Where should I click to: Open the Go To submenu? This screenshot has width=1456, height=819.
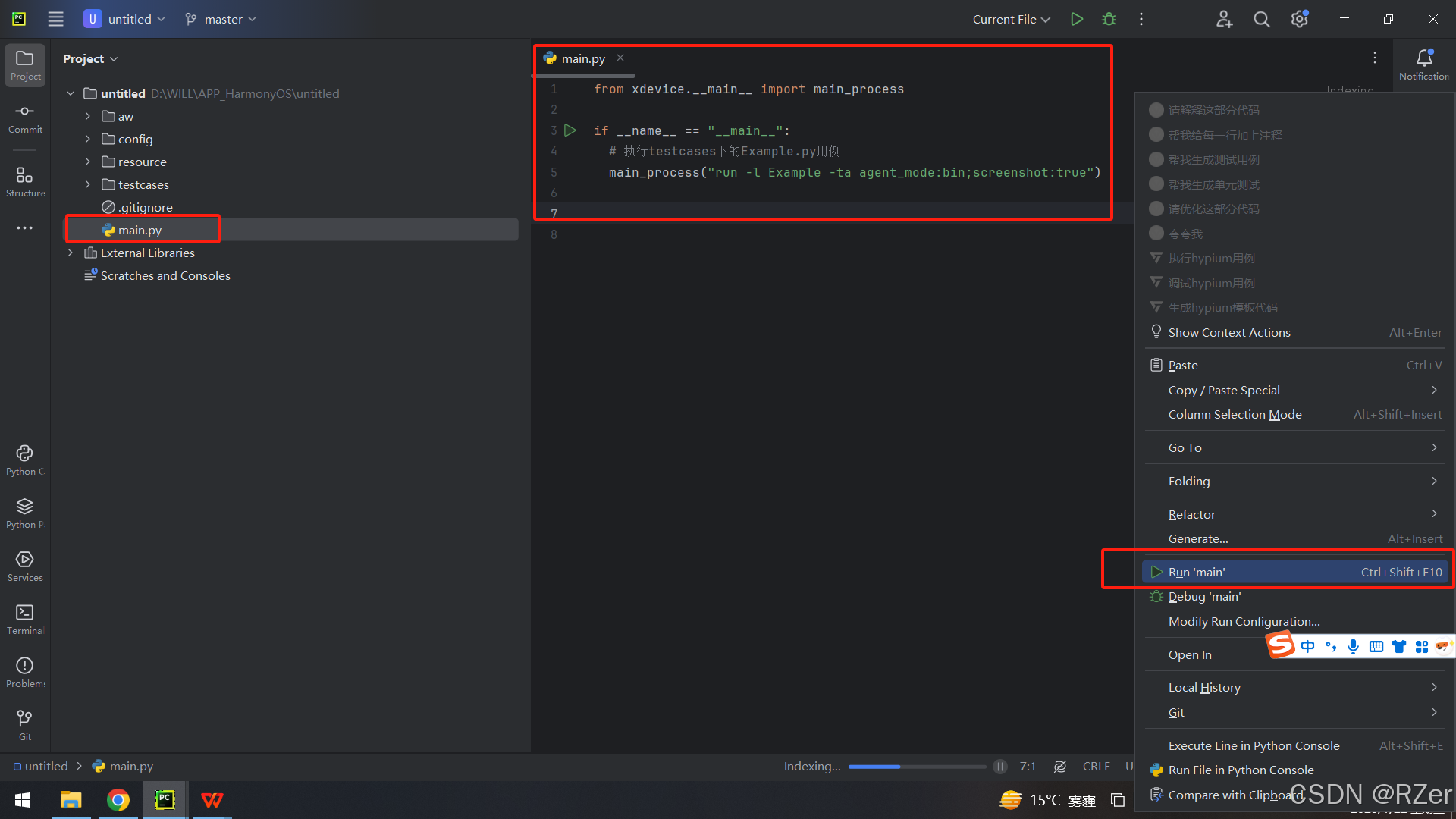coord(1294,447)
